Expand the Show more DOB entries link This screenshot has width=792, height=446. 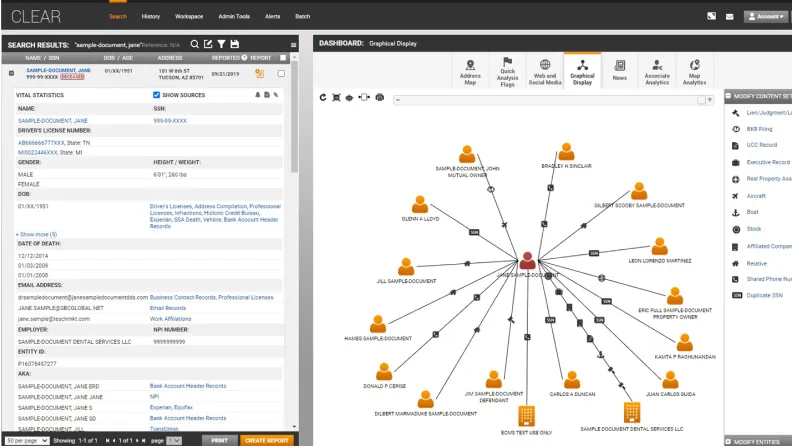(x=36, y=234)
